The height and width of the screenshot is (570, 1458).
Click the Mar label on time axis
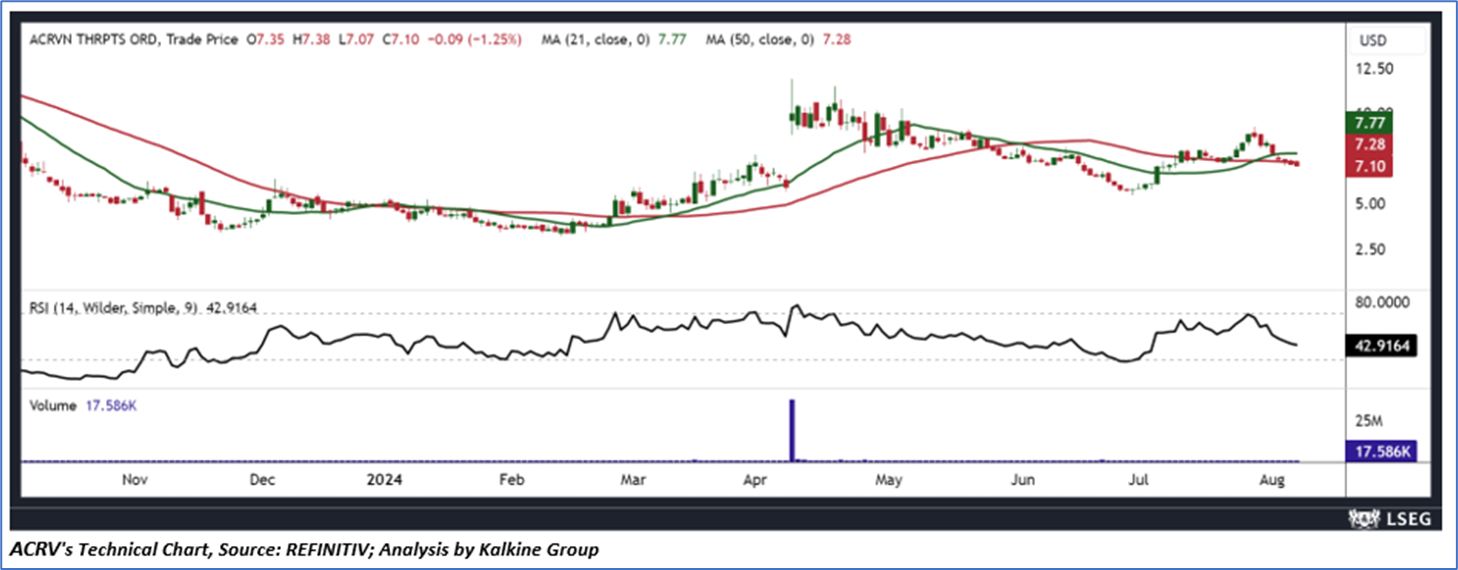tap(632, 480)
